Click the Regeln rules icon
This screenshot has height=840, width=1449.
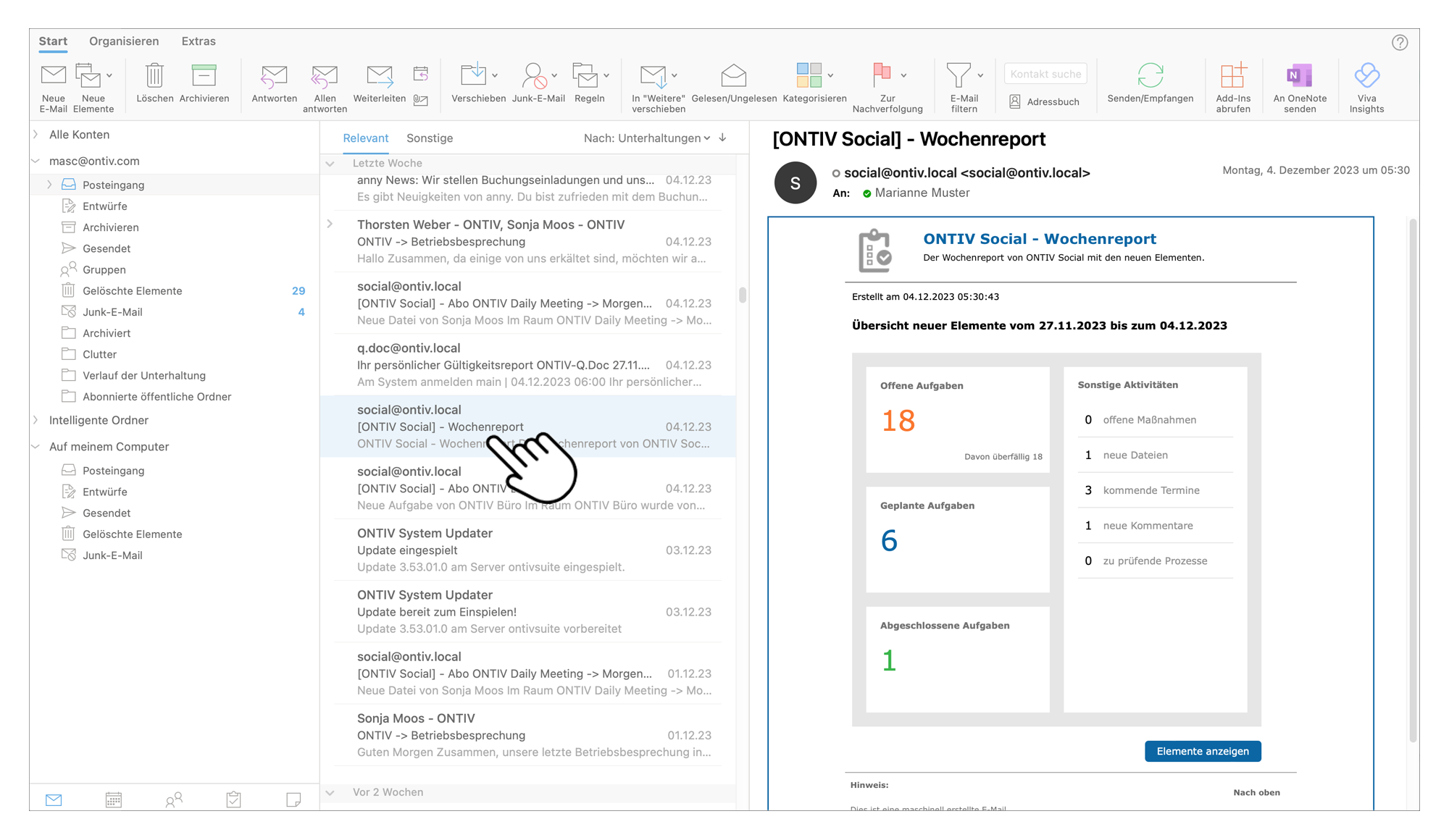click(x=585, y=75)
